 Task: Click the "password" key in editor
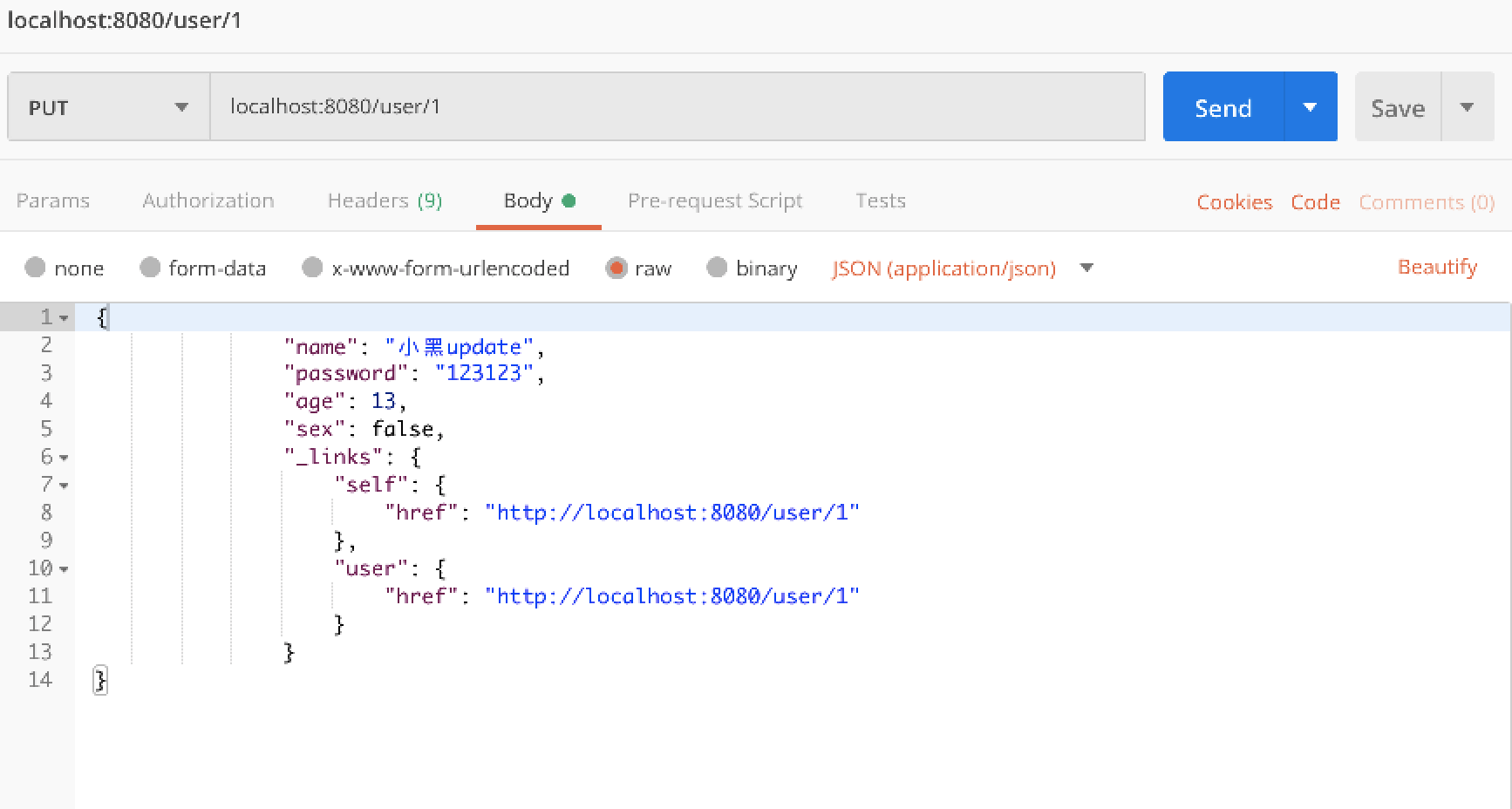pyautogui.click(x=346, y=373)
